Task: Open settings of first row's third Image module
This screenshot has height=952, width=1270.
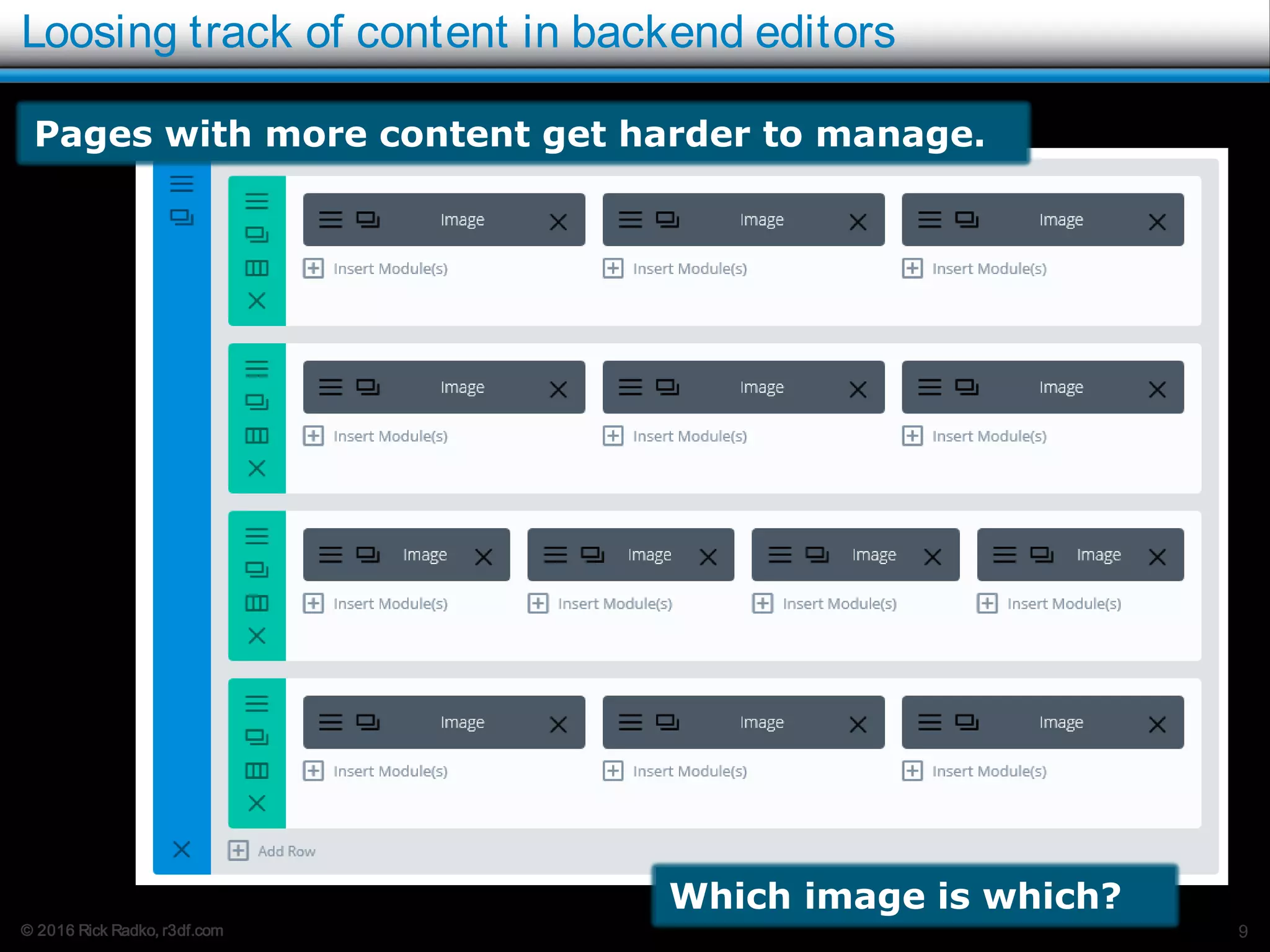Action: [930, 219]
